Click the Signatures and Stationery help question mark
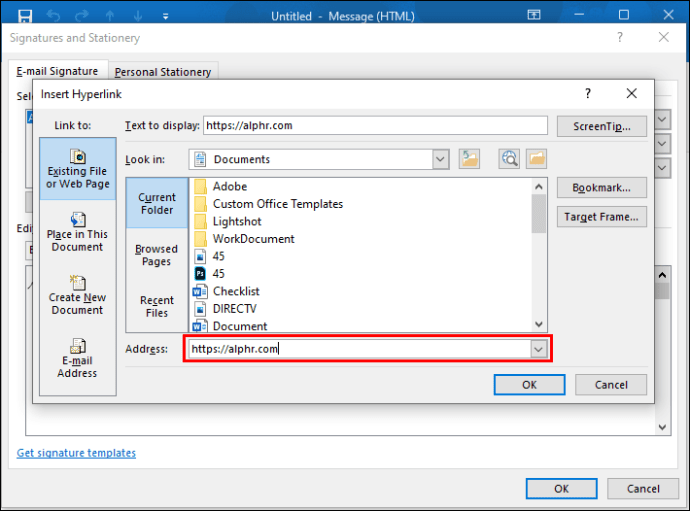 point(620,37)
